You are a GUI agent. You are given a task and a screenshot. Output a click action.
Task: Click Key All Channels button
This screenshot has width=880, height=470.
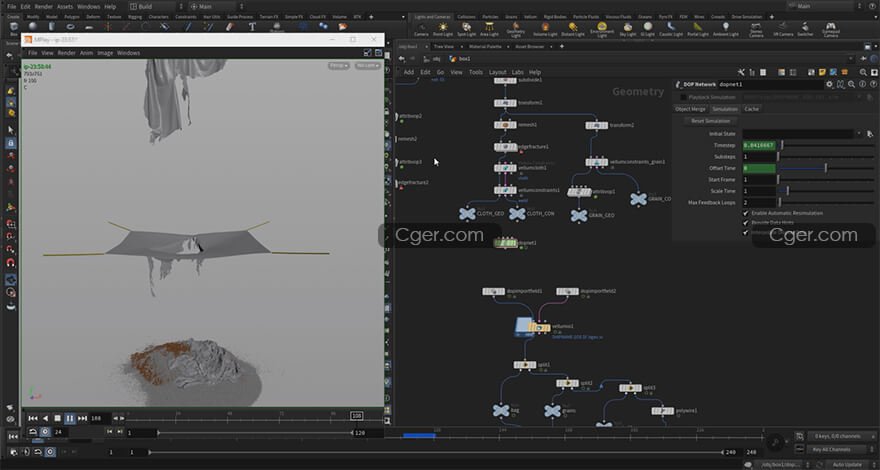point(836,449)
